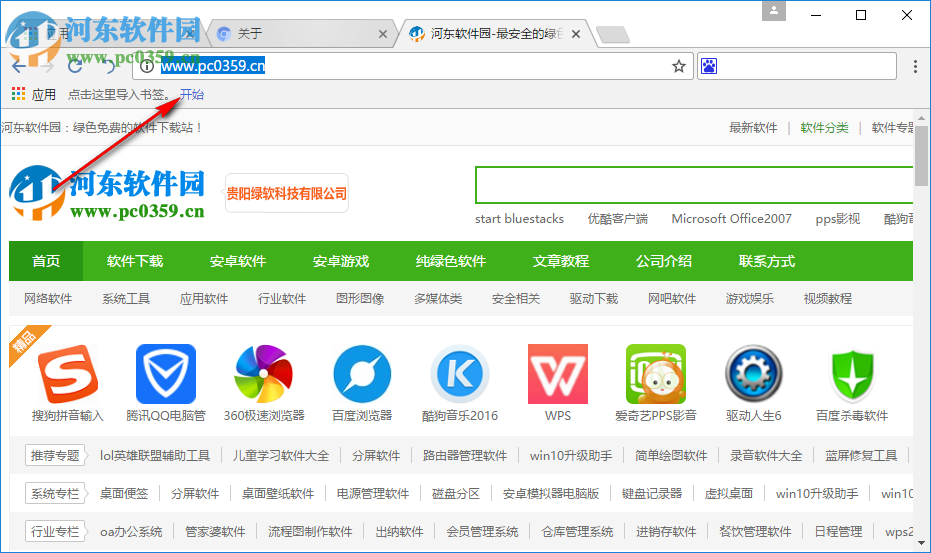Image resolution: width=931 pixels, height=553 pixels.
Task: Open the 网络软件 category
Action: (x=48, y=299)
